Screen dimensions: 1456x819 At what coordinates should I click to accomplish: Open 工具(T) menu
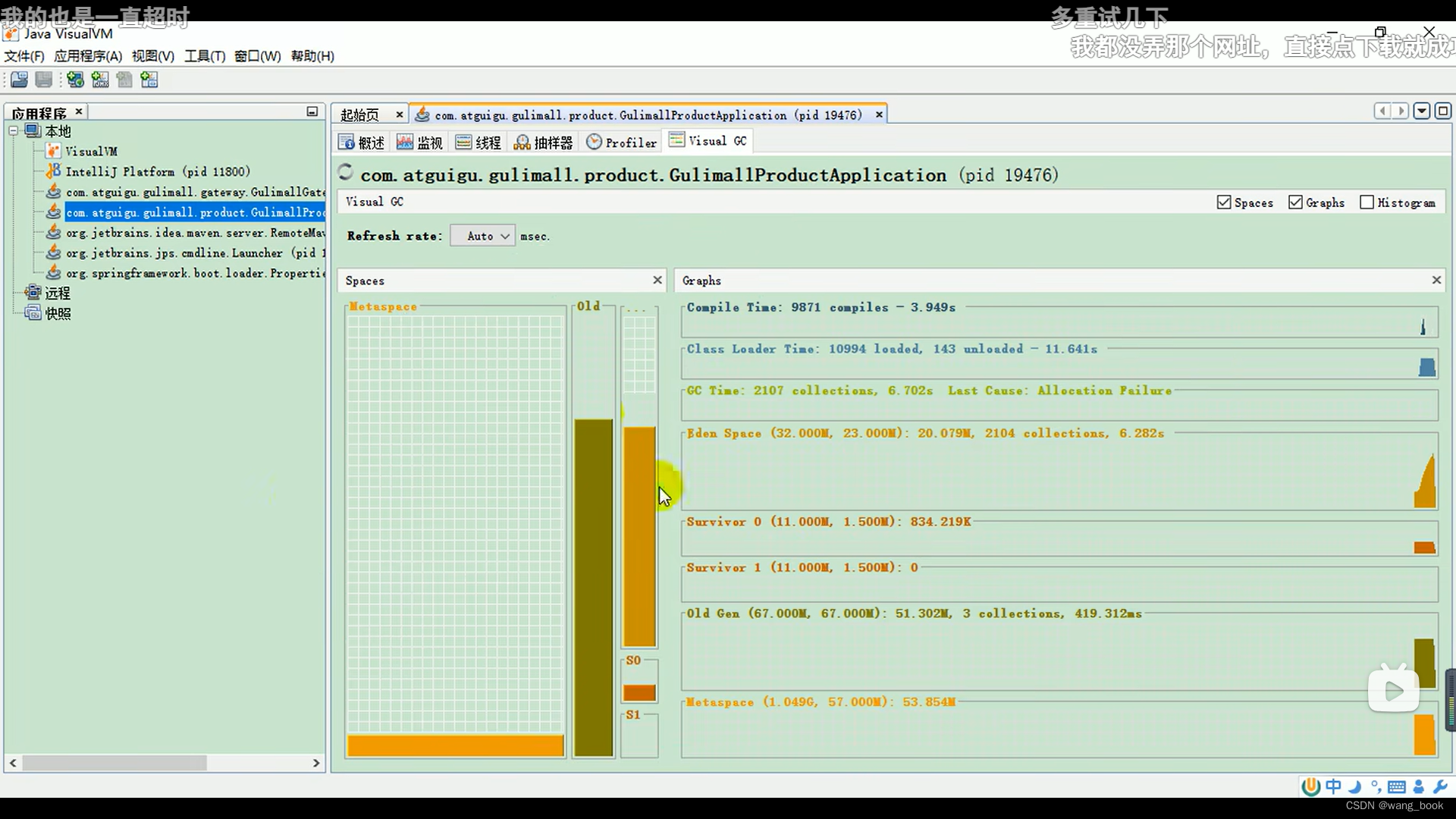point(205,56)
